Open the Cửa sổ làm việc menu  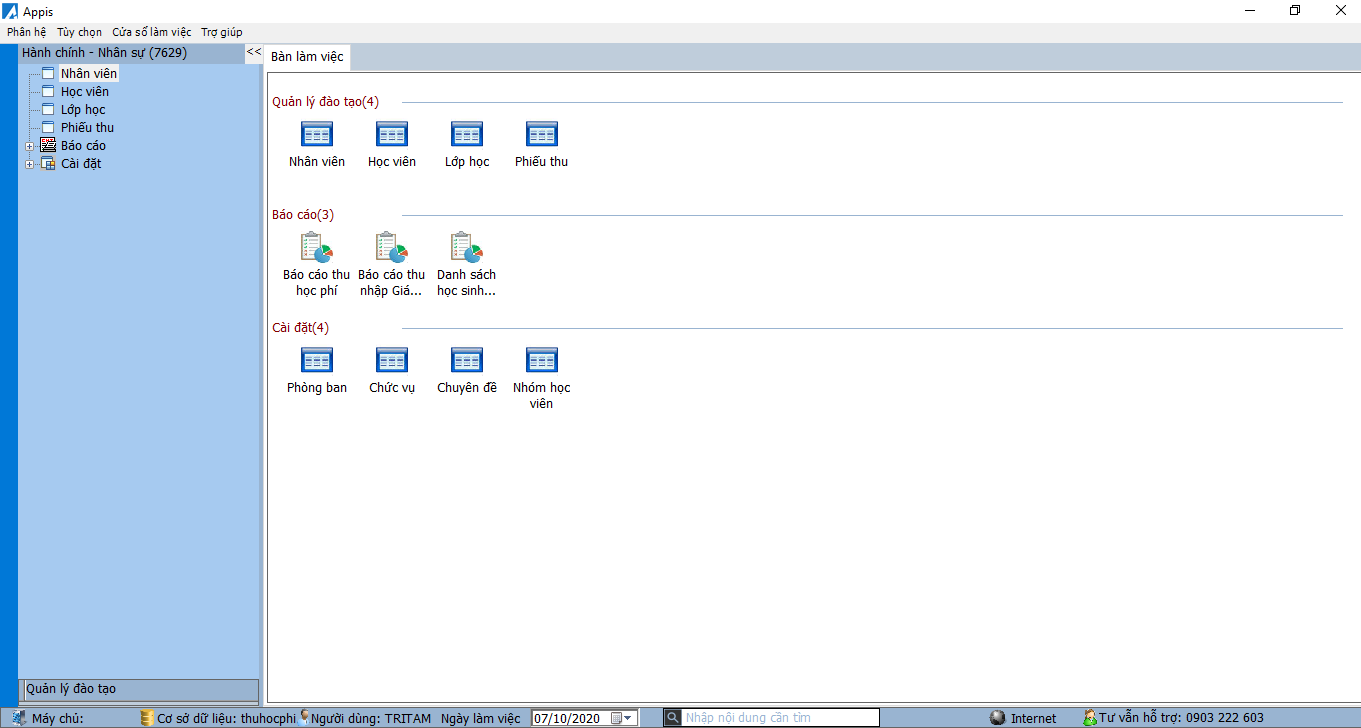coord(152,32)
